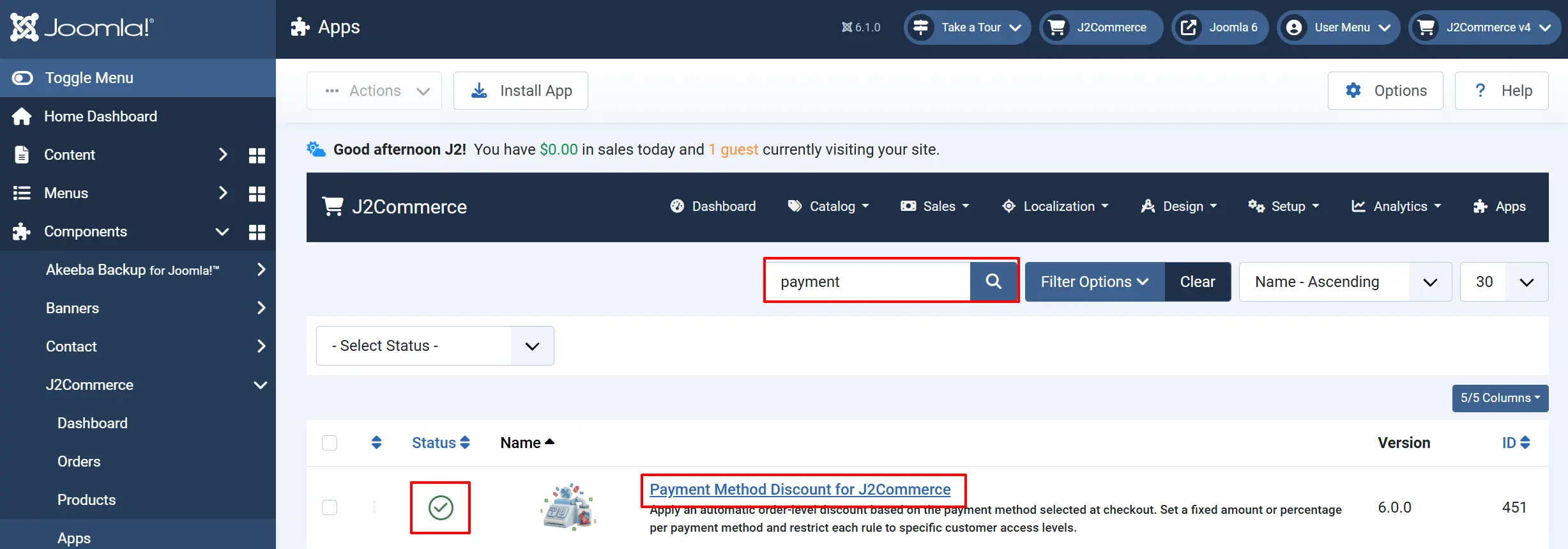Image resolution: width=1568 pixels, height=549 pixels.
Task: Open the Options settings
Action: [x=1385, y=91]
